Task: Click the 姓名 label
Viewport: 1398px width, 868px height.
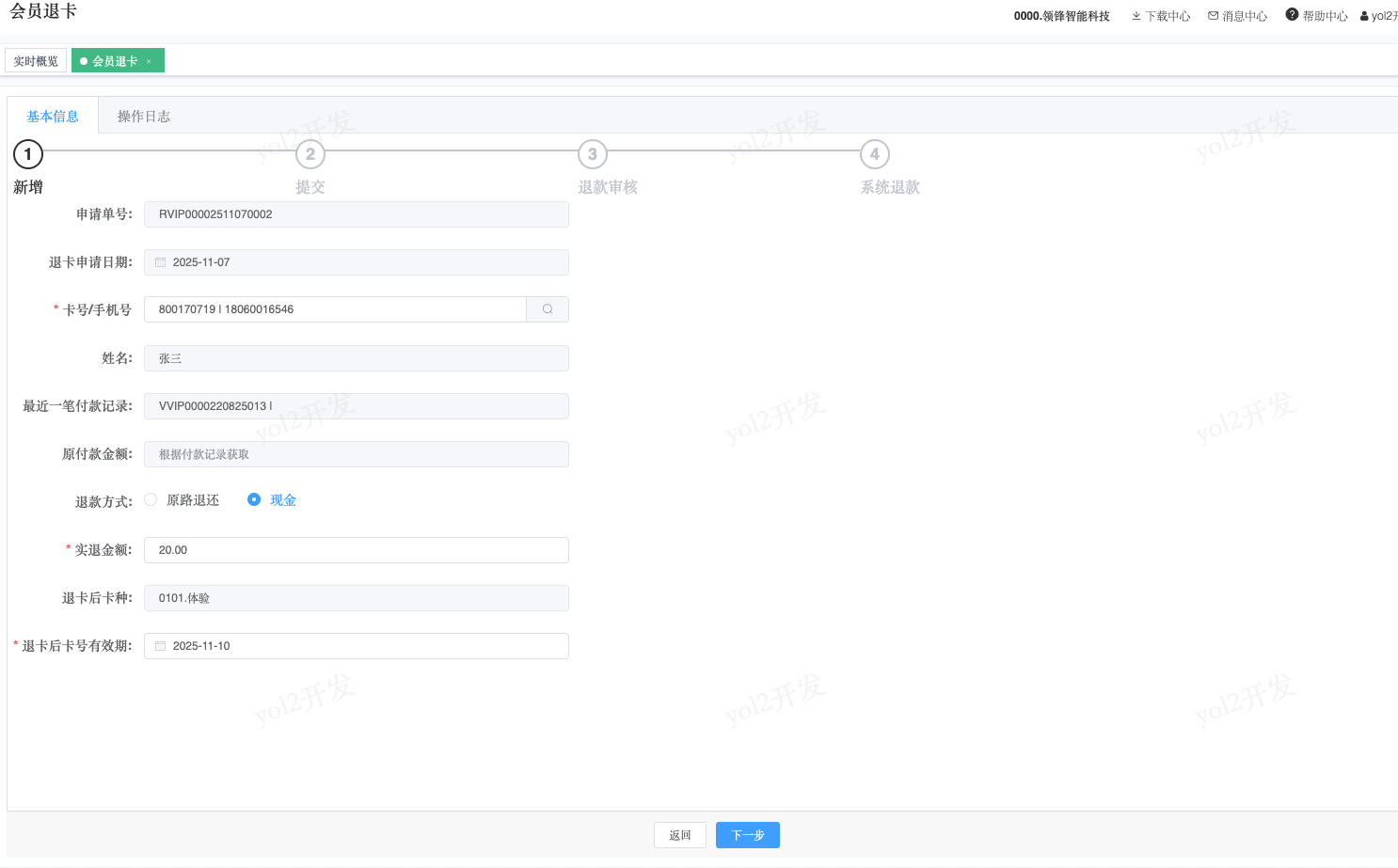Action: tap(117, 358)
